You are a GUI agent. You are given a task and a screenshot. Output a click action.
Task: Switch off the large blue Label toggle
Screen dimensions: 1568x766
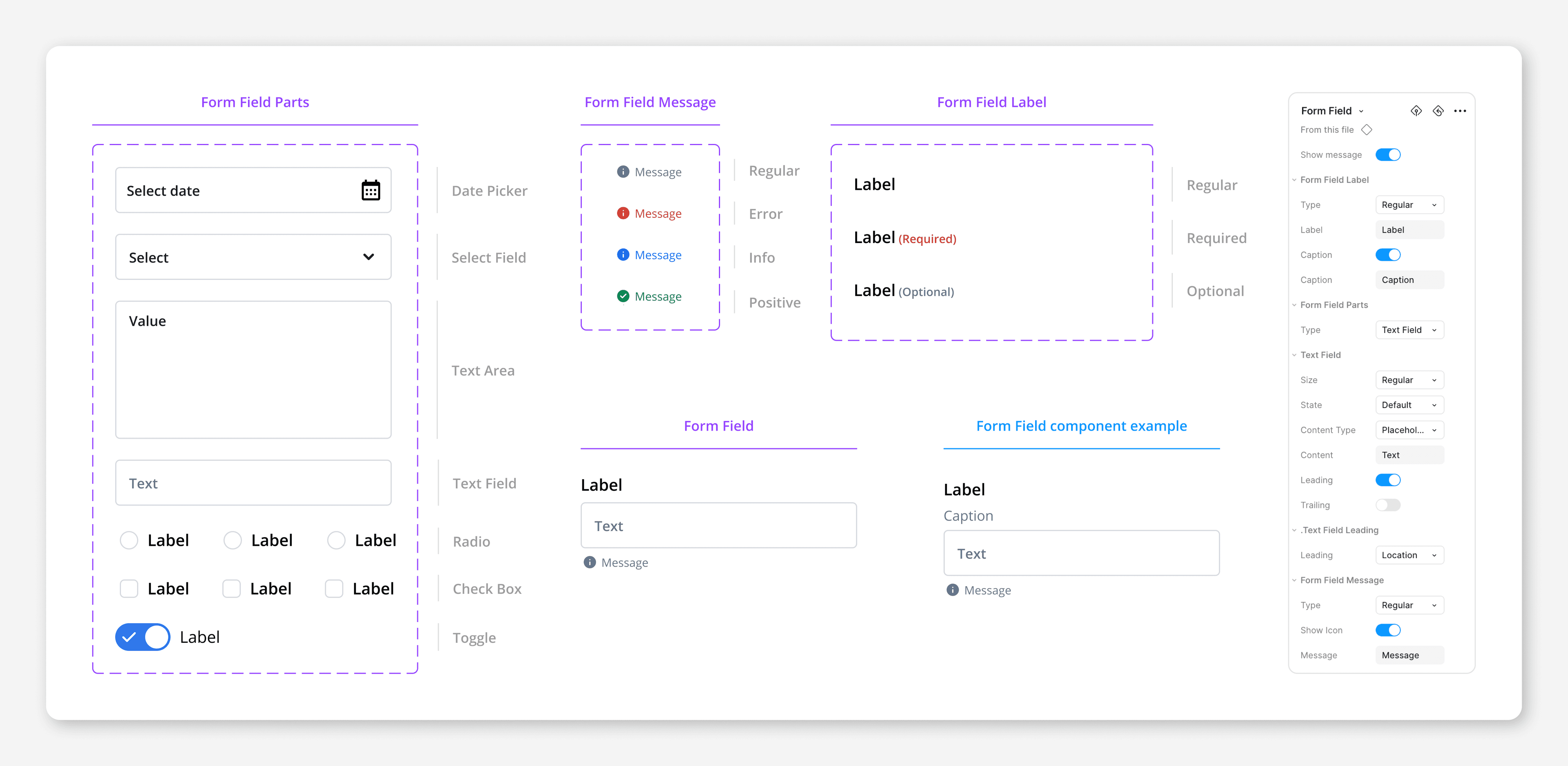142,637
